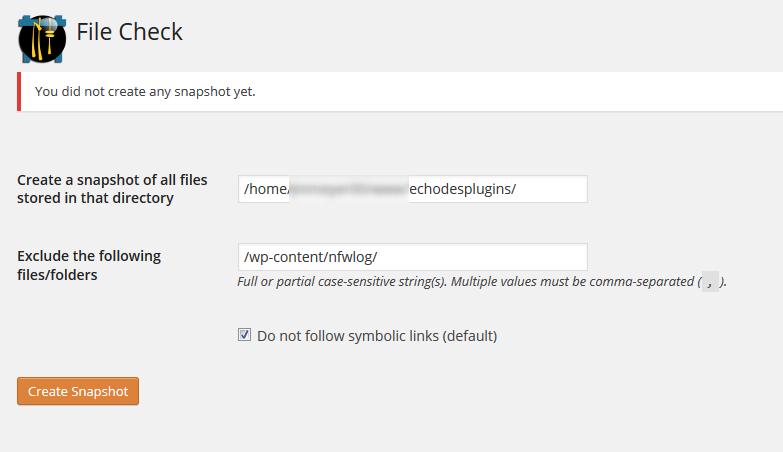Uncheck the 'Do not follow symbolic links' checkbox
The height and width of the screenshot is (452, 783).
[244, 335]
